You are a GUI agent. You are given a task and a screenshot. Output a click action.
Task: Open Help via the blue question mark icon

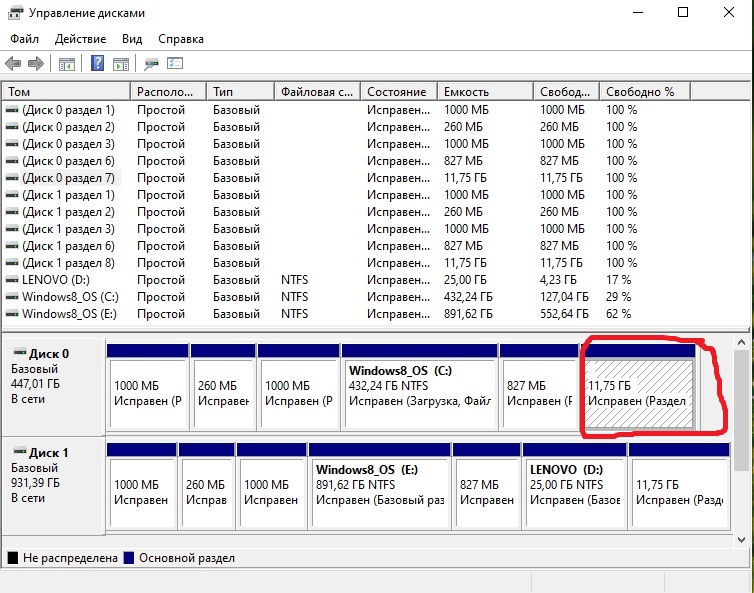(x=98, y=64)
